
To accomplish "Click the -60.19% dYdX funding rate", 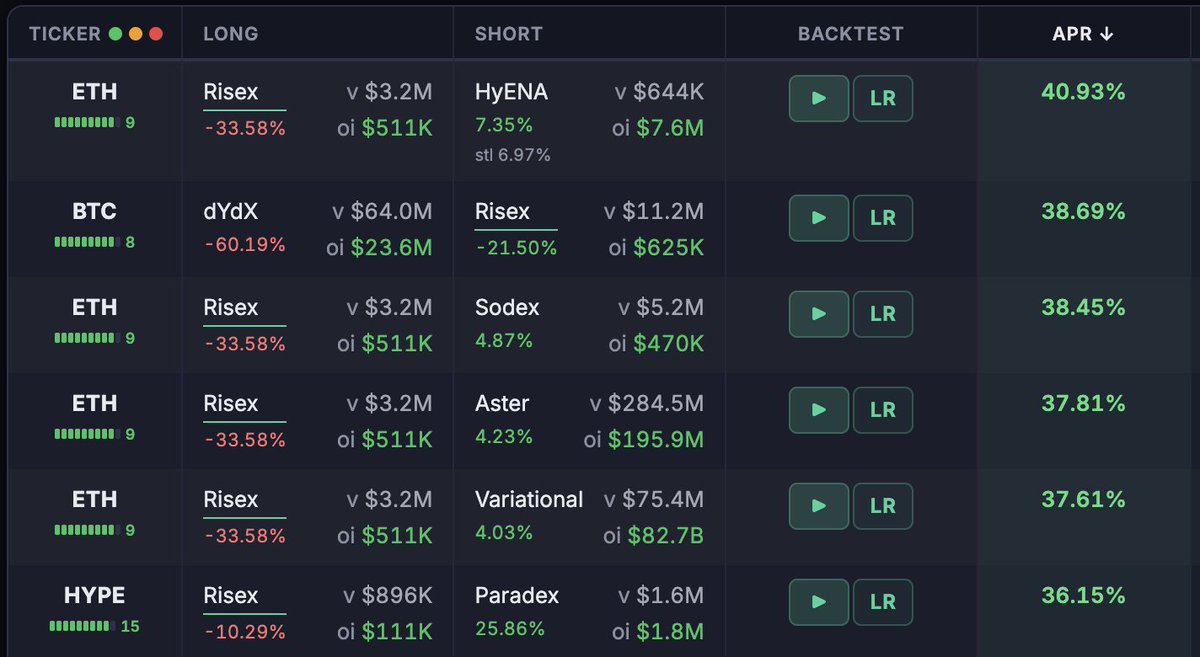I will pos(245,245).
